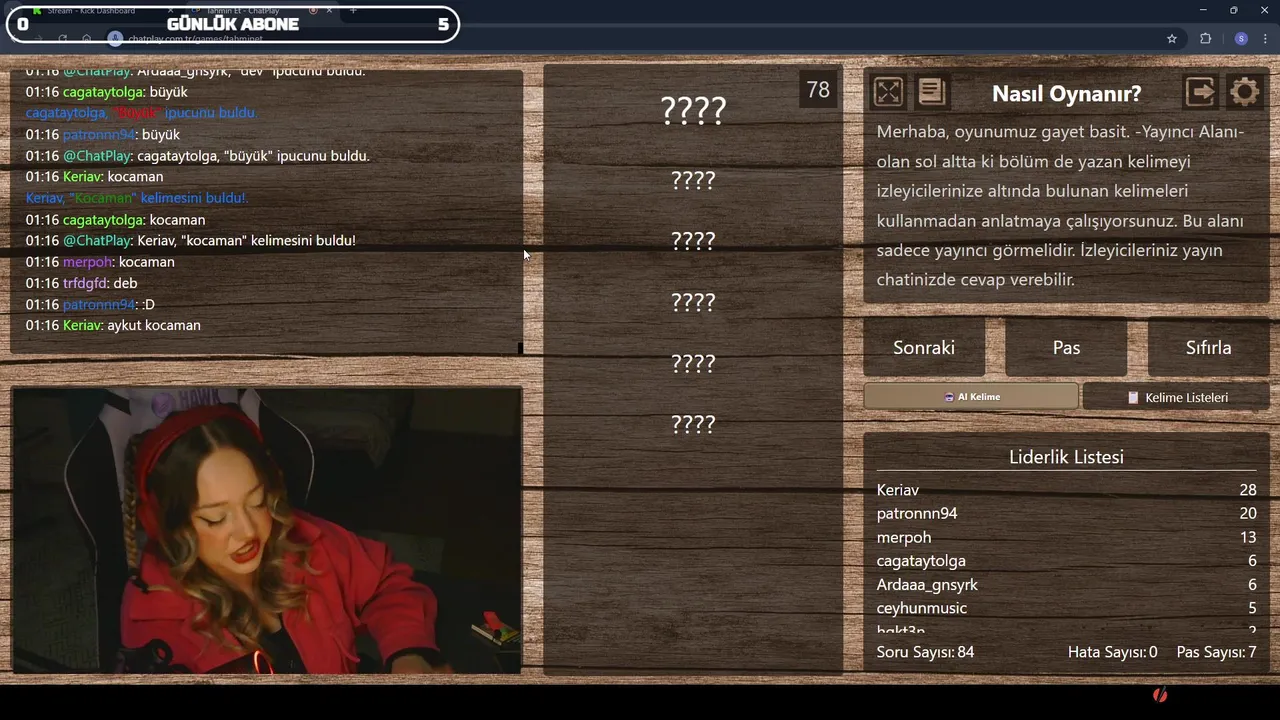Click the Hata Sayısı: 0 counter
This screenshot has width=1280, height=720.
(x=1112, y=652)
